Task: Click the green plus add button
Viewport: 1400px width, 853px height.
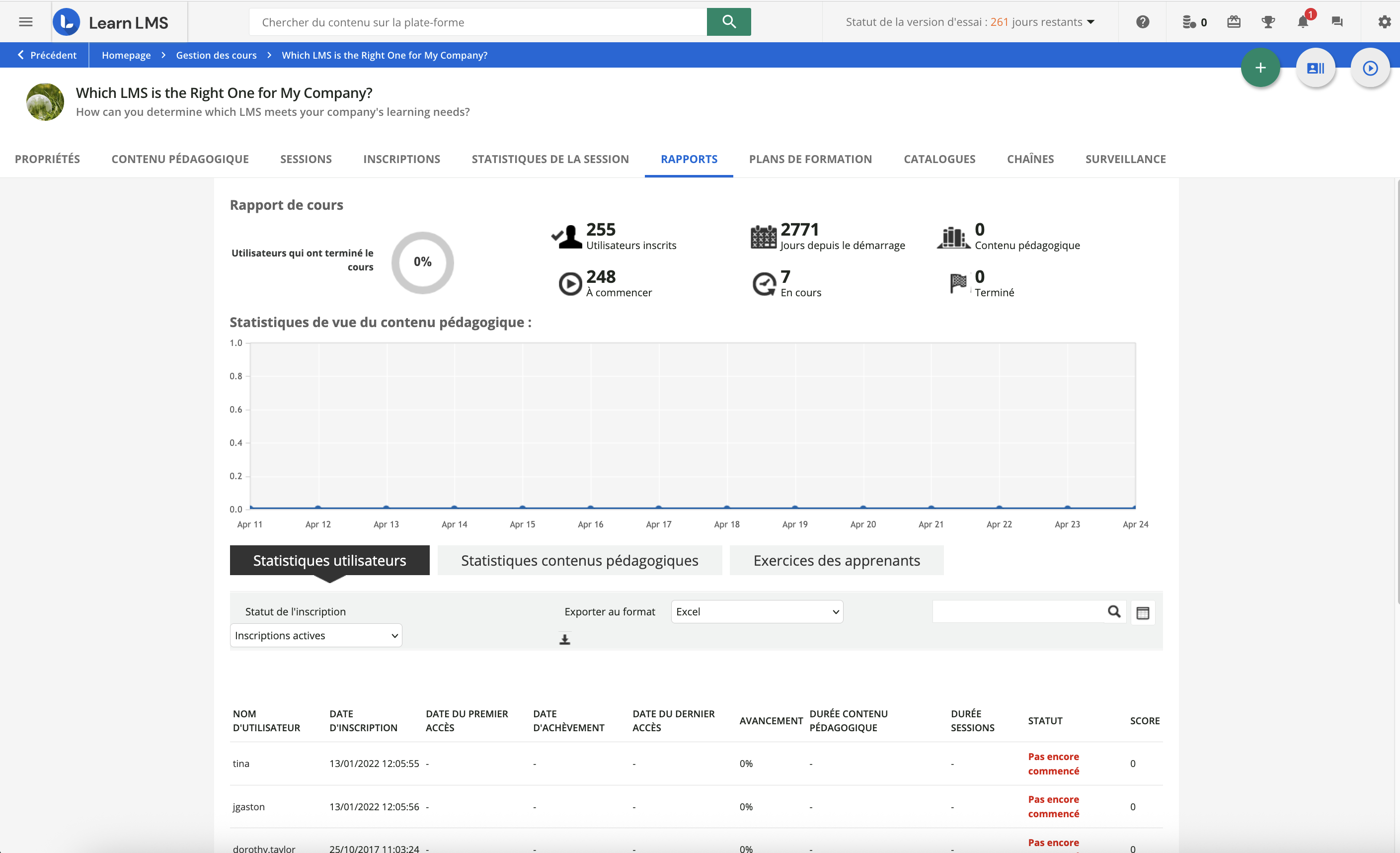Action: pos(1260,68)
